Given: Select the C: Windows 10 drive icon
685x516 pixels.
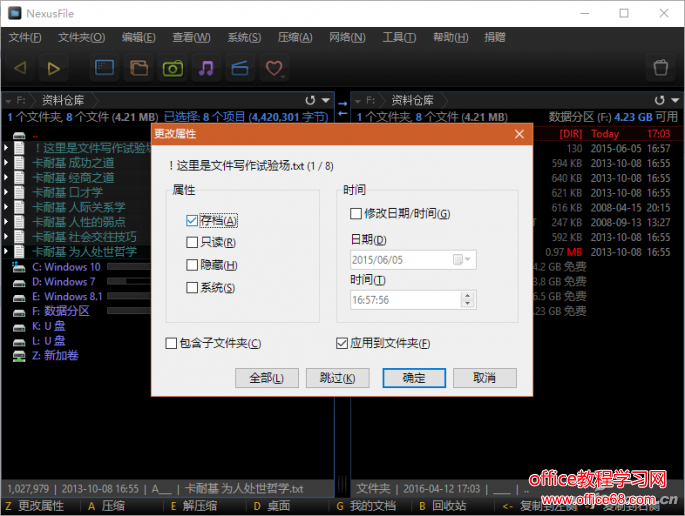Looking at the screenshot, I should [19, 267].
